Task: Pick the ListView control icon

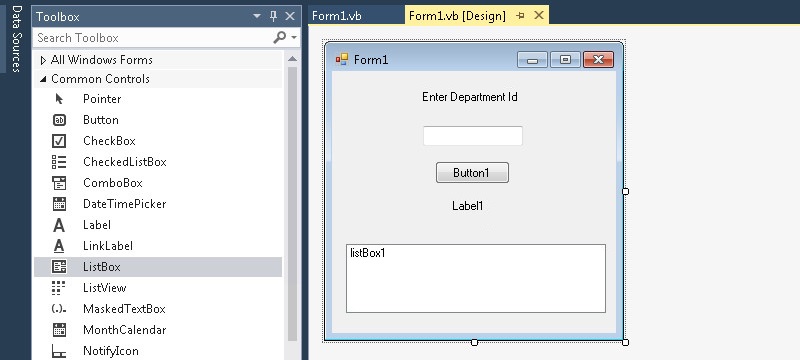Action: 59,288
